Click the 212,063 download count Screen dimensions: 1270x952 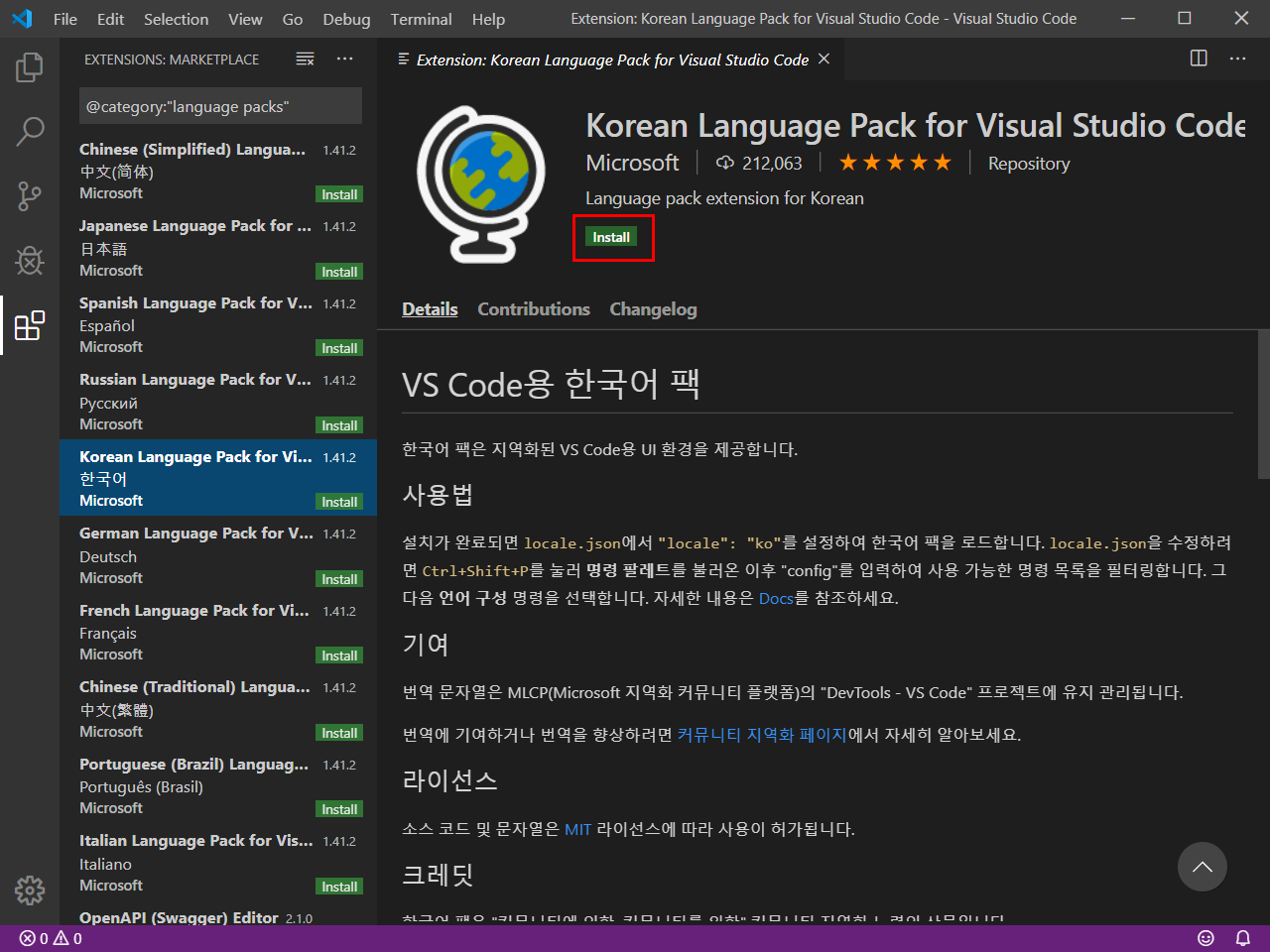pyautogui.click(x=759, y=163)
